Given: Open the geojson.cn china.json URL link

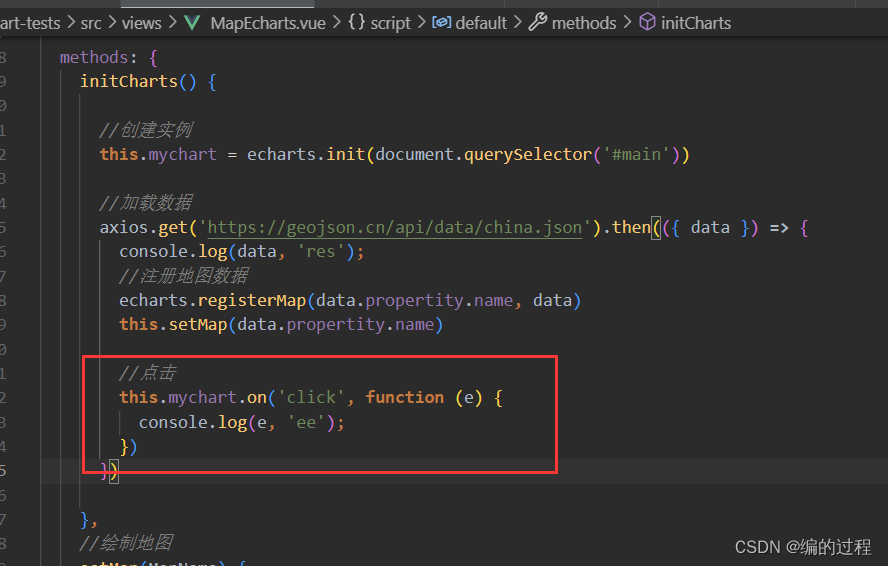Looking at the screenshot, I should coord(395,228).
